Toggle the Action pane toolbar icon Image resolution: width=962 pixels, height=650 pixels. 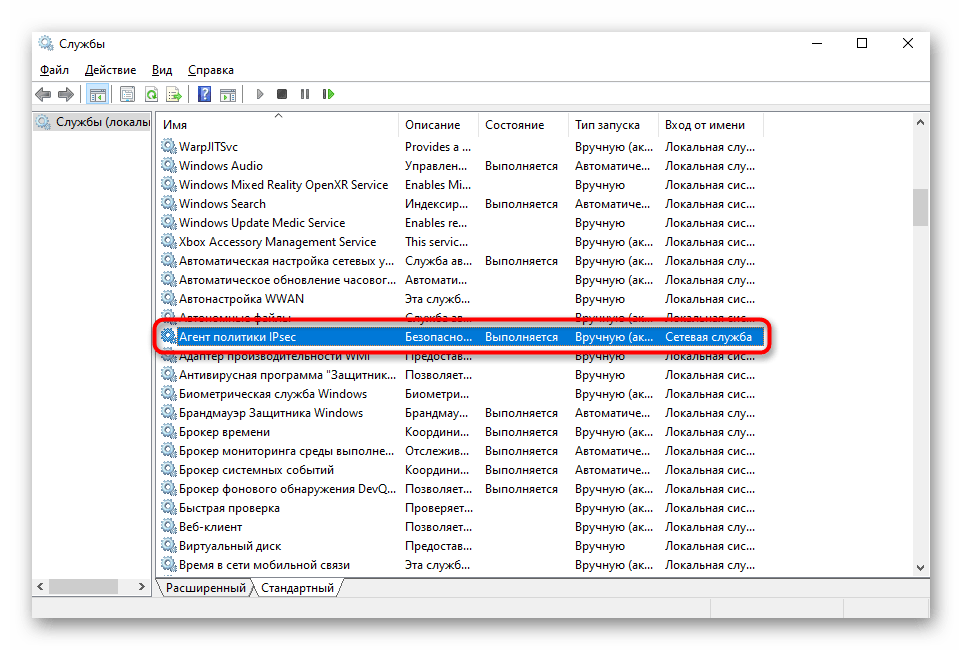coord(228,95)
